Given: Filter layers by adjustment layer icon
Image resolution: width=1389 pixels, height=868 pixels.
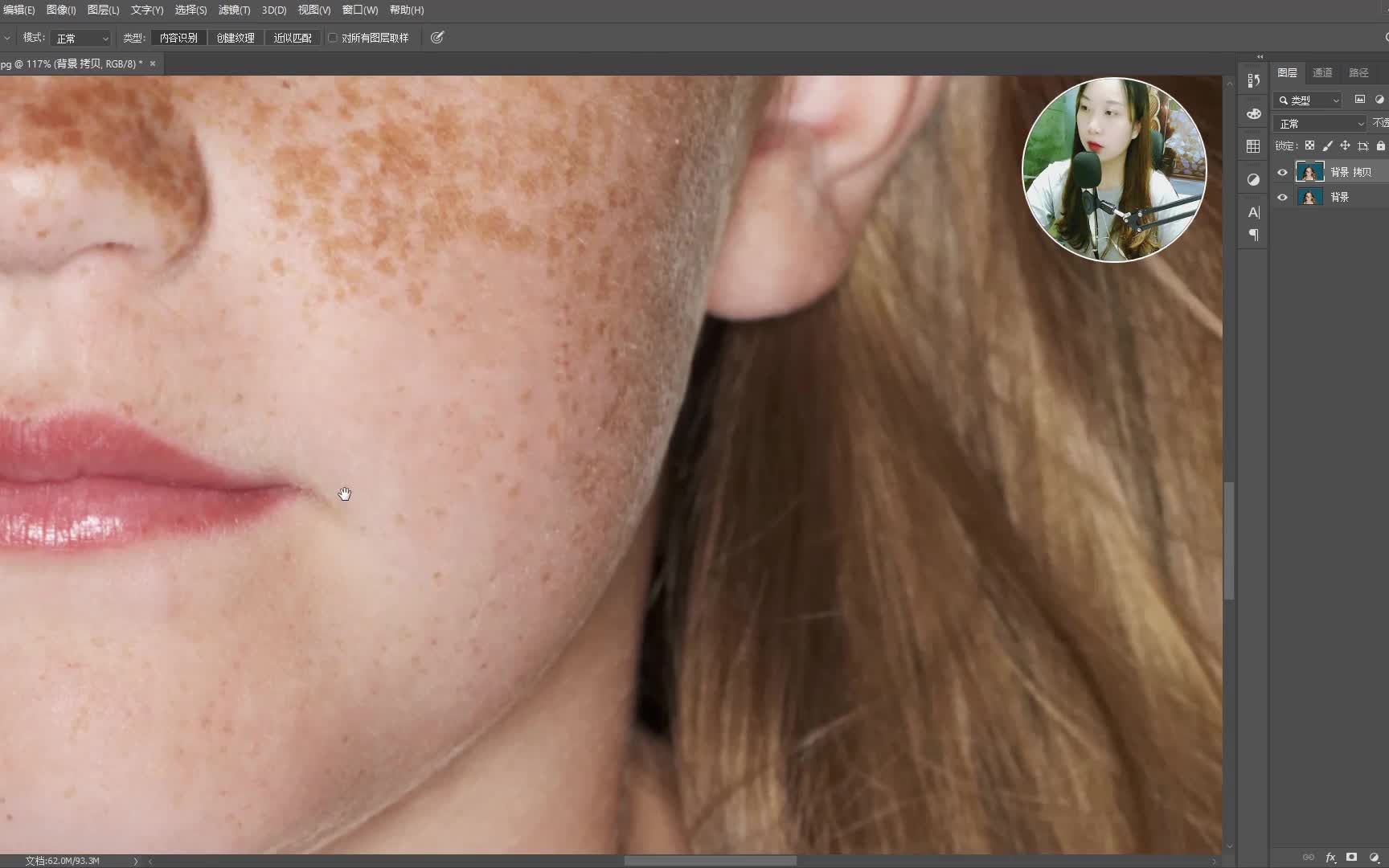Looking at the screenshot, I should coord(1379,100).
